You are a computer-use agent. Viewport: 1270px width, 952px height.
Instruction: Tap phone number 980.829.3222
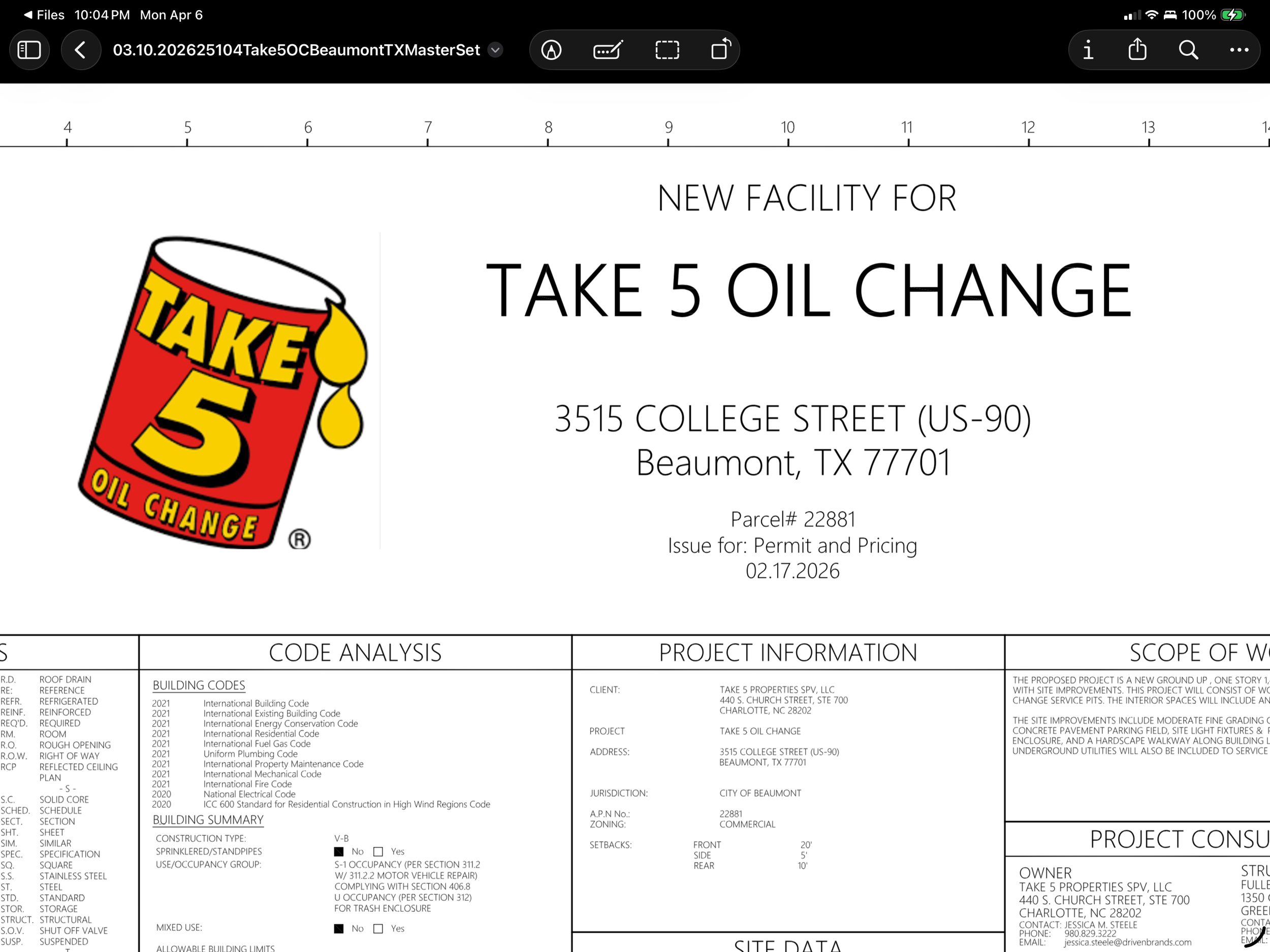tap(1090, 934)
